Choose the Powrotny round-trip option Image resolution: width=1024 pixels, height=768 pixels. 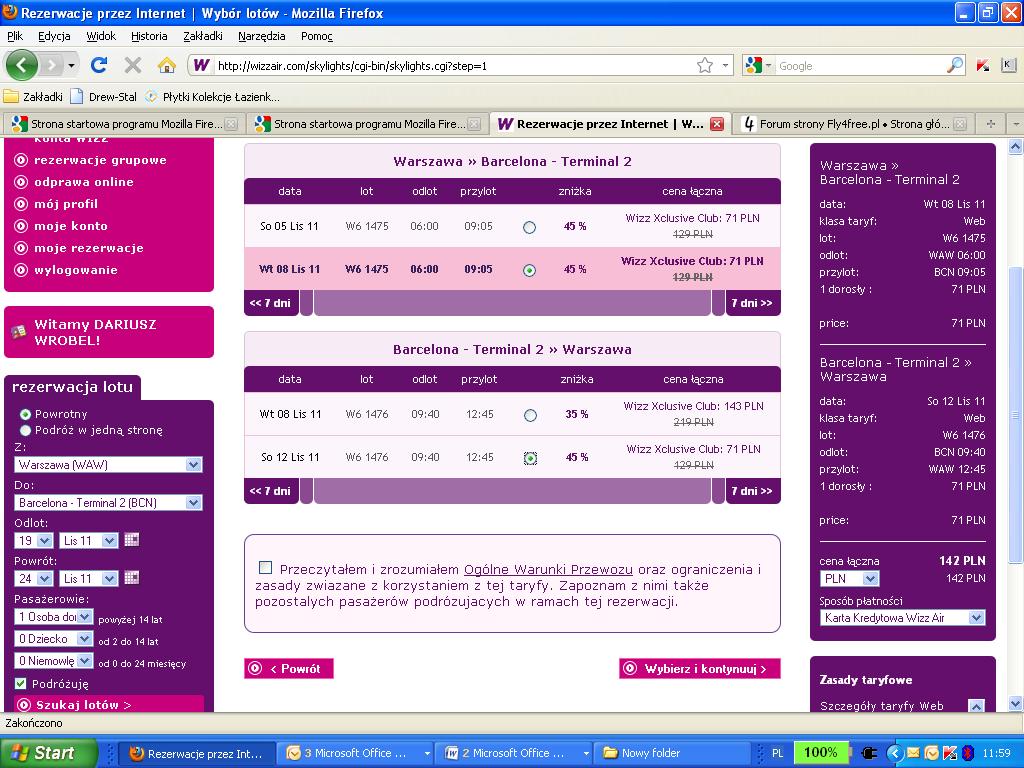25,414
